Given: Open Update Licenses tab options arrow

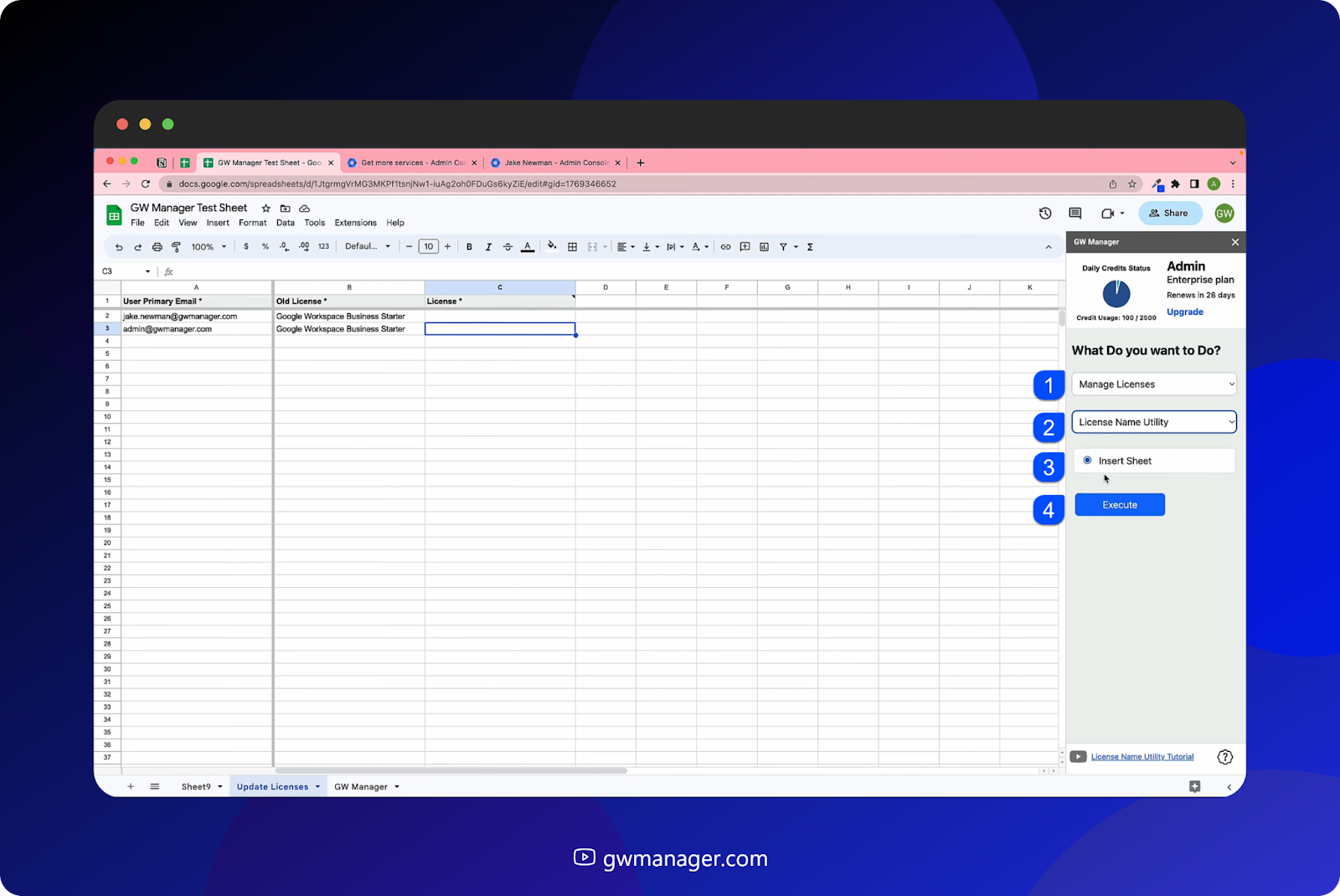Looking at the screenshot, I should pyautogui.click(x=318, y=787).
